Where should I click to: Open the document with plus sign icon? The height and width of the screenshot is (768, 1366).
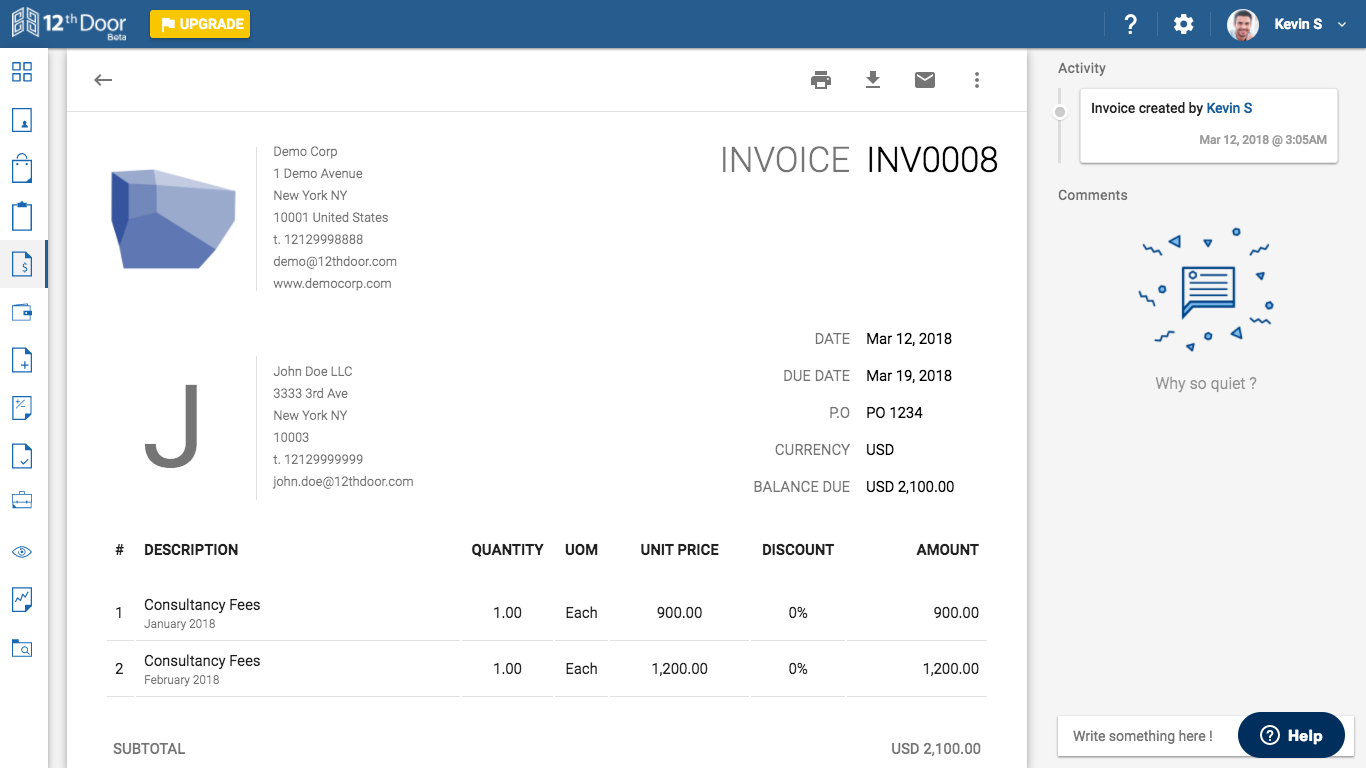click(22, 360)
